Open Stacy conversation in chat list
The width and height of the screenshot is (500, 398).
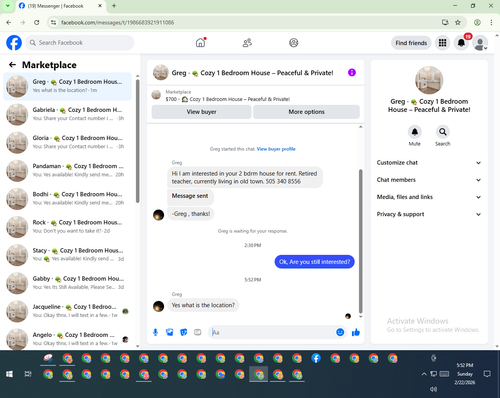67,255
